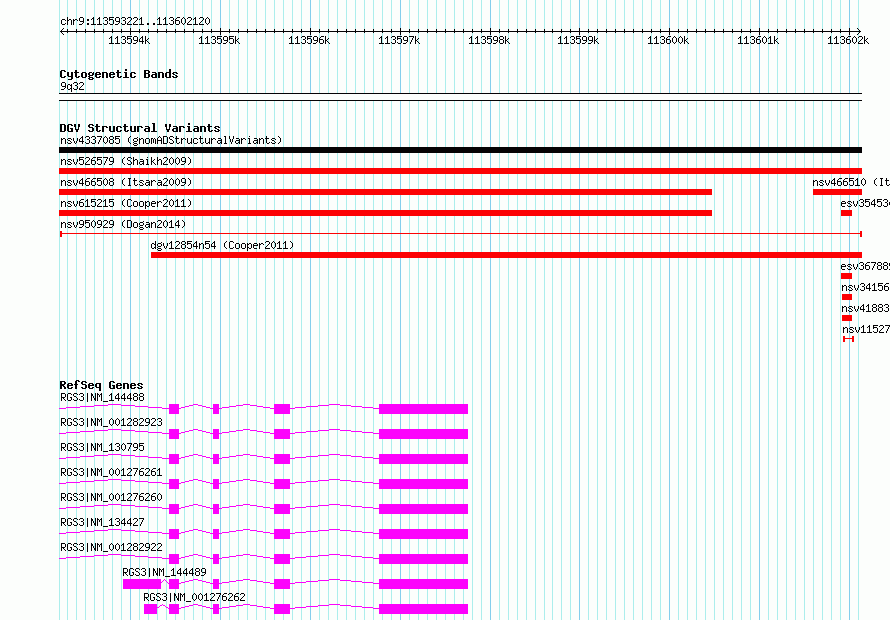Click the RGS3|NM_144489 transcript label
890x620 pixels.
click(x=165, y=572)
